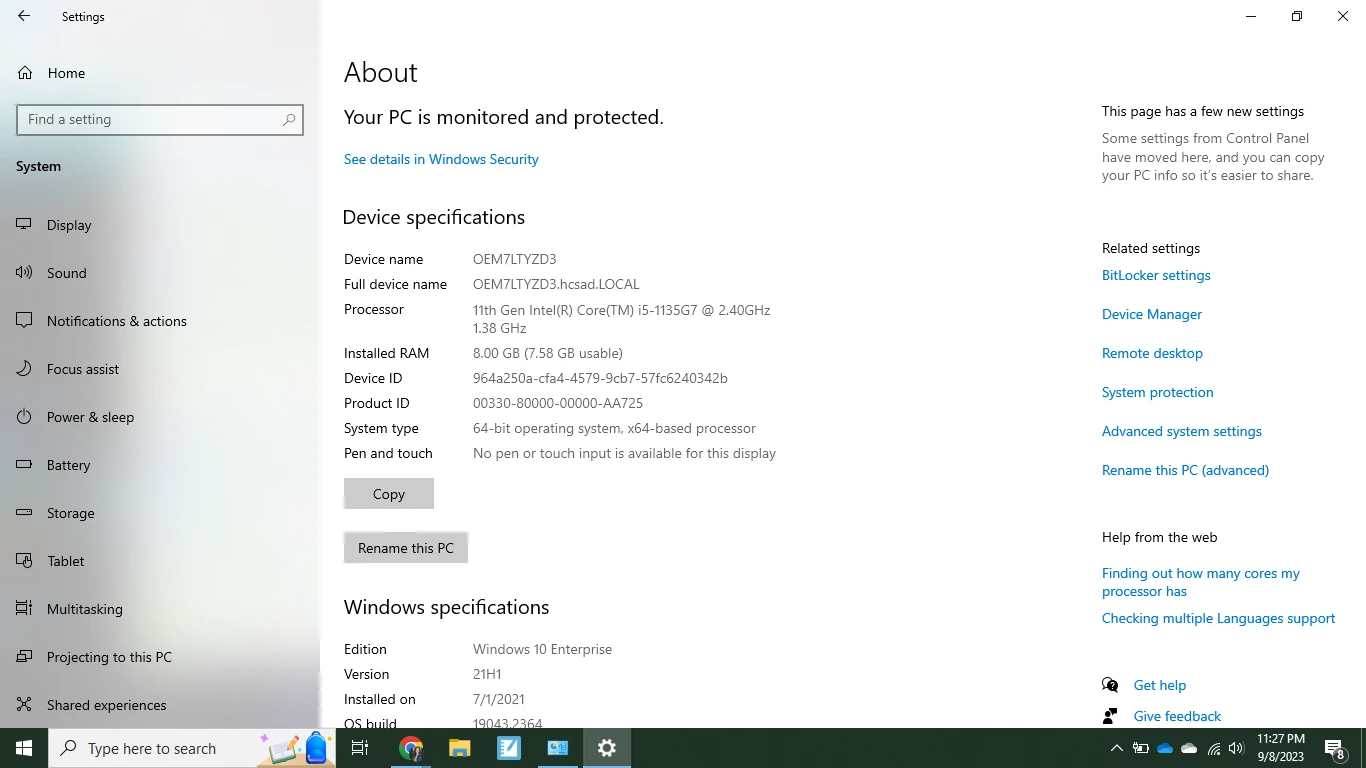
Task: Open the System protection link
Action: 1157,392
